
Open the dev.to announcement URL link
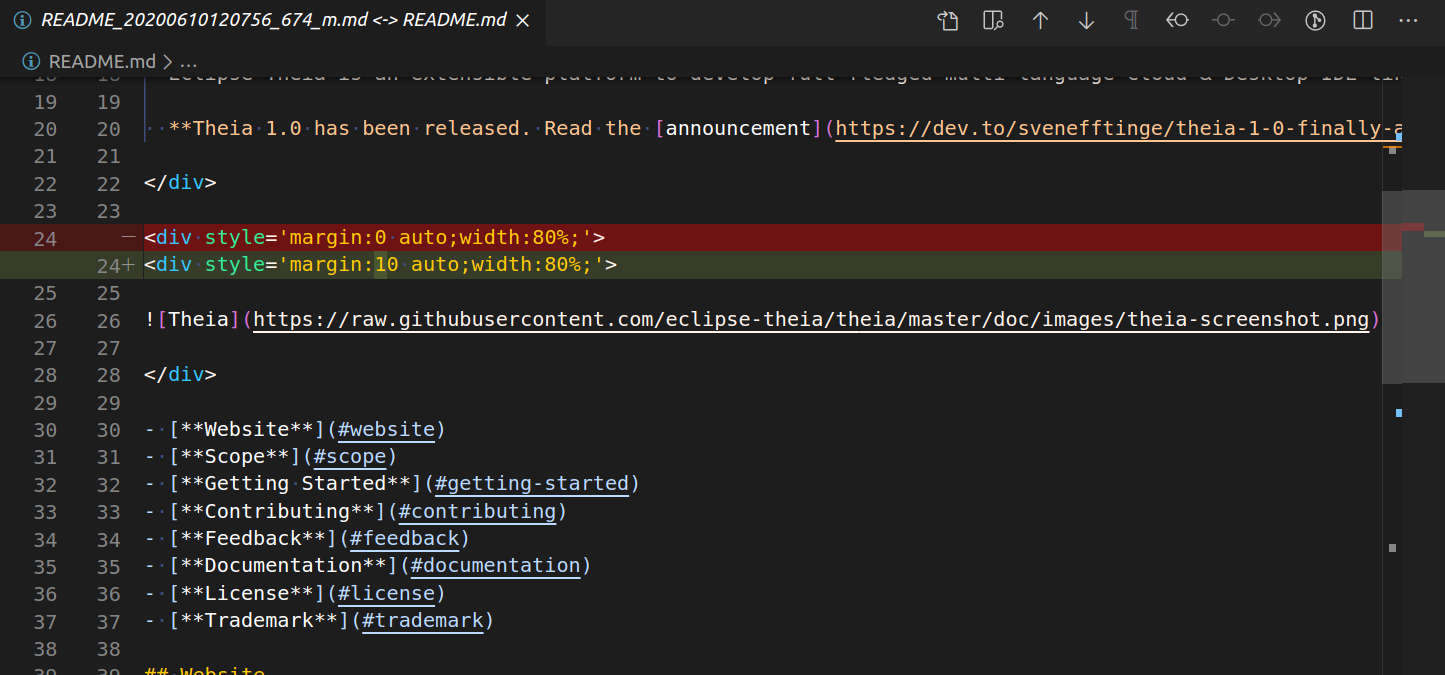pyautogui.click(x=1119, y=129)
